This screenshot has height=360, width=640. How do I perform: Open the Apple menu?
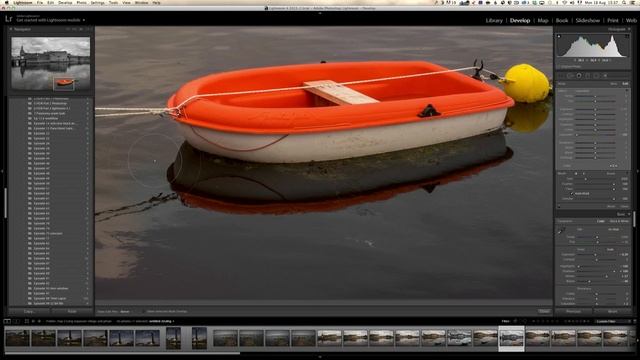point(6,2)
